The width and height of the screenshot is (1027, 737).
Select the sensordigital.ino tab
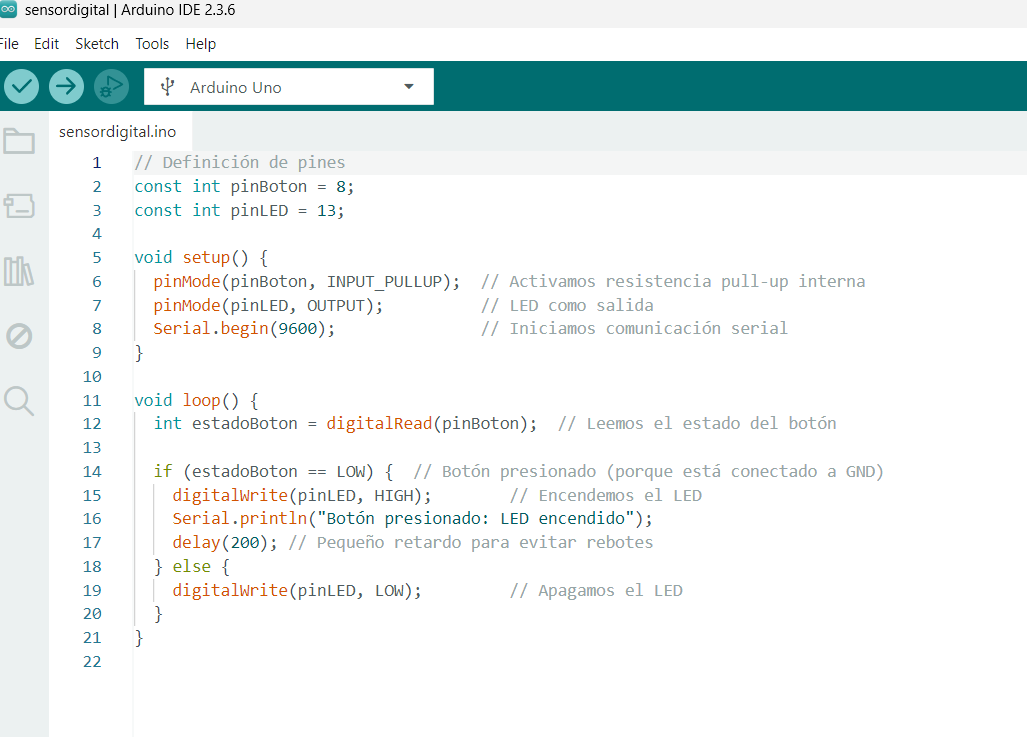tap(117, 131)
